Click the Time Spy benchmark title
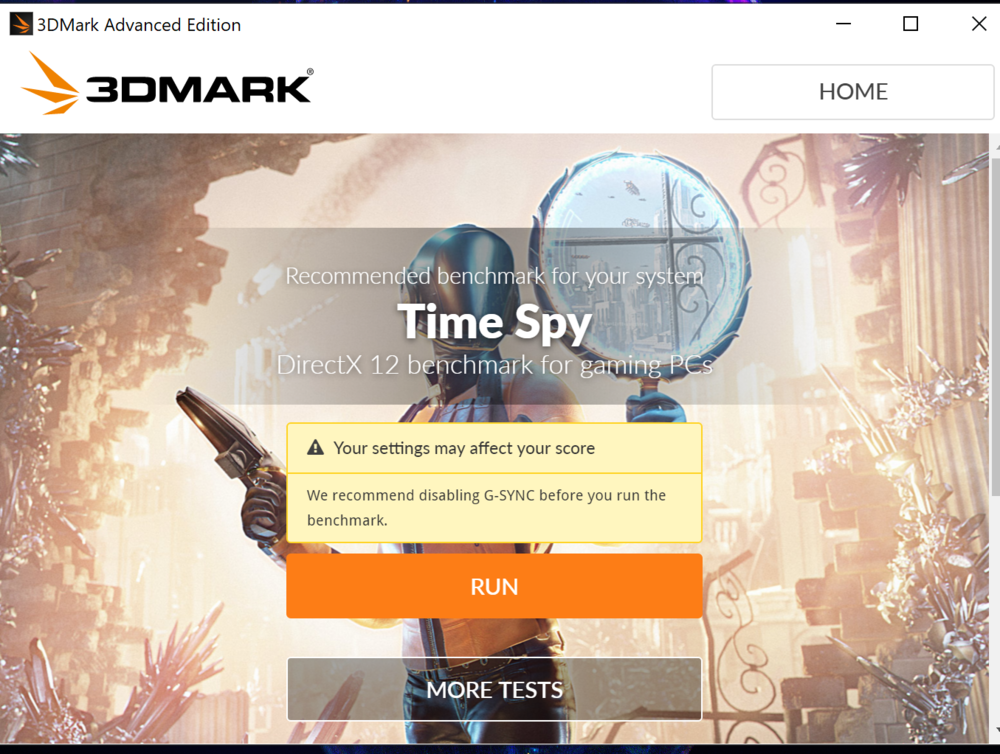This screenshot has height=754, width=1000. coord(494,322)
